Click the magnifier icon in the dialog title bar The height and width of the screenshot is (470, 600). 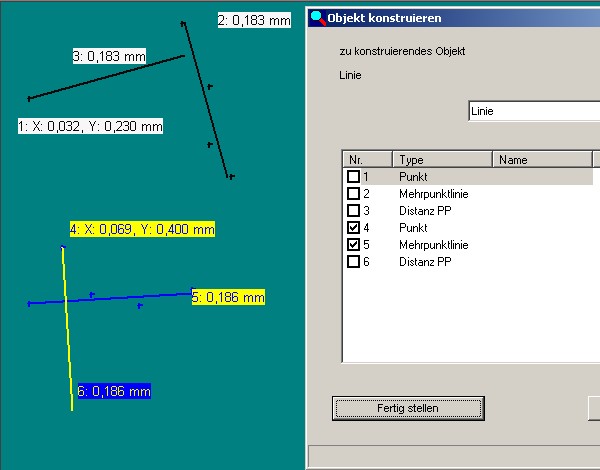[318, 18]
